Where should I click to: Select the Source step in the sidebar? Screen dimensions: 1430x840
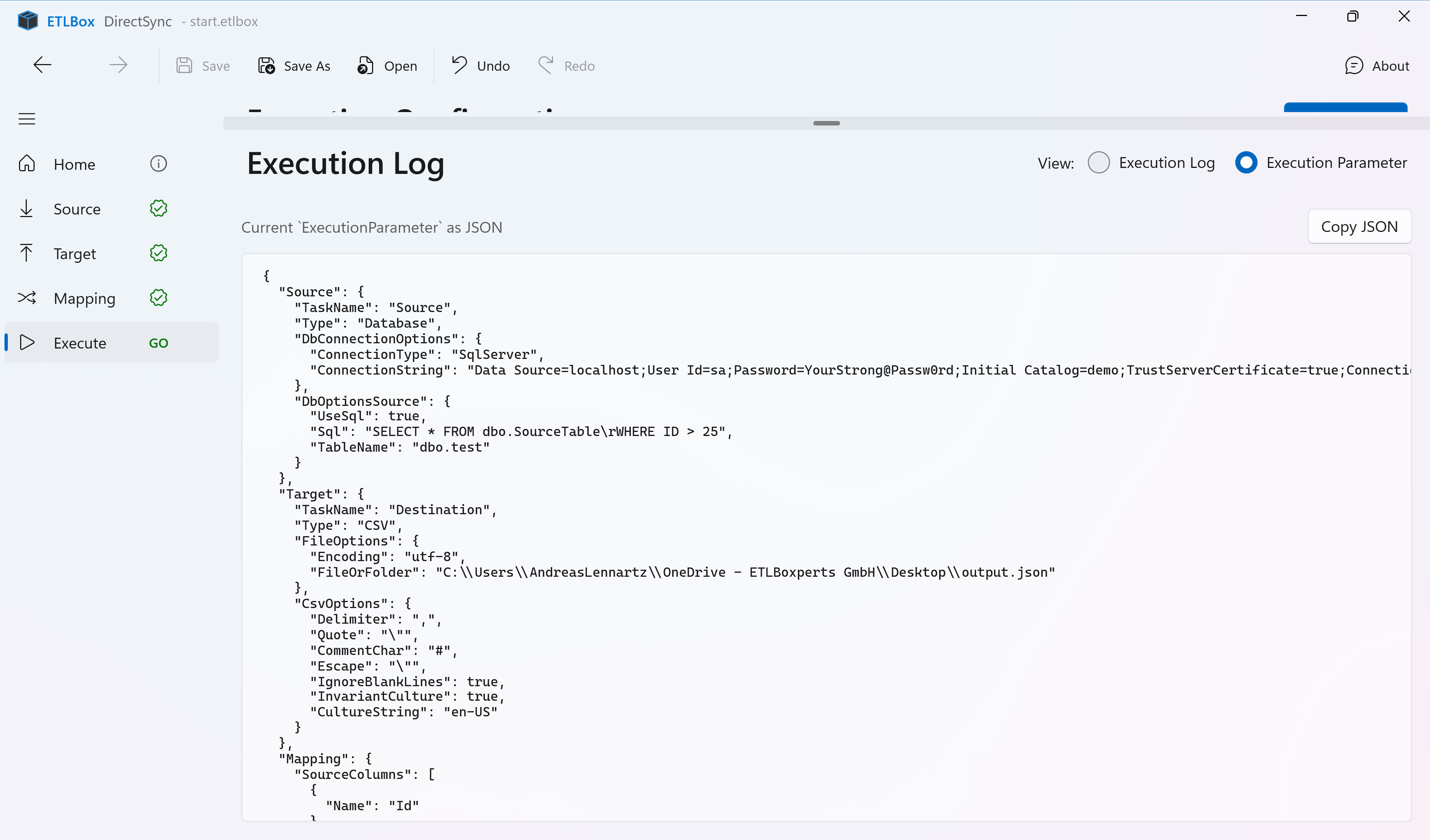tap(77, 208)
